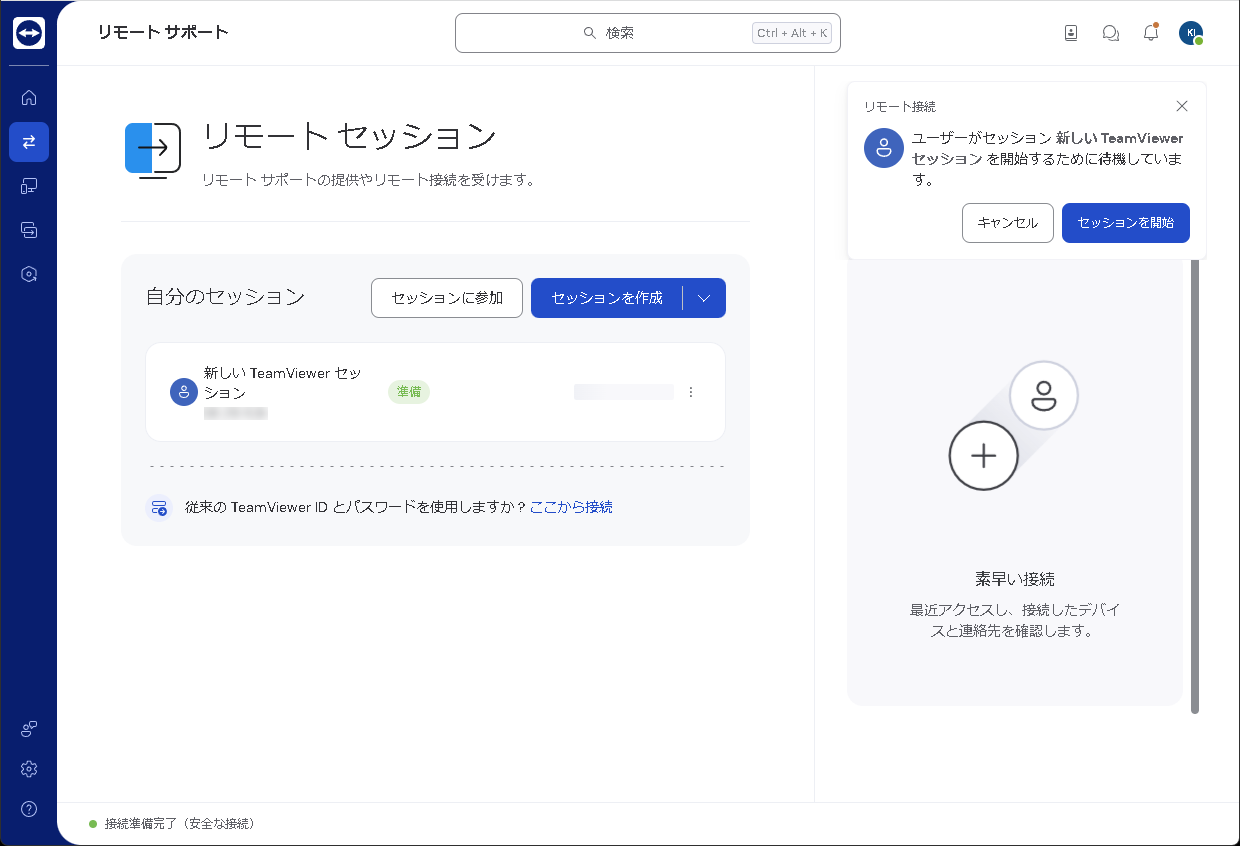Open the security sidebar icon below Devices
The image size is (1240, 846).
pos(29,274)
